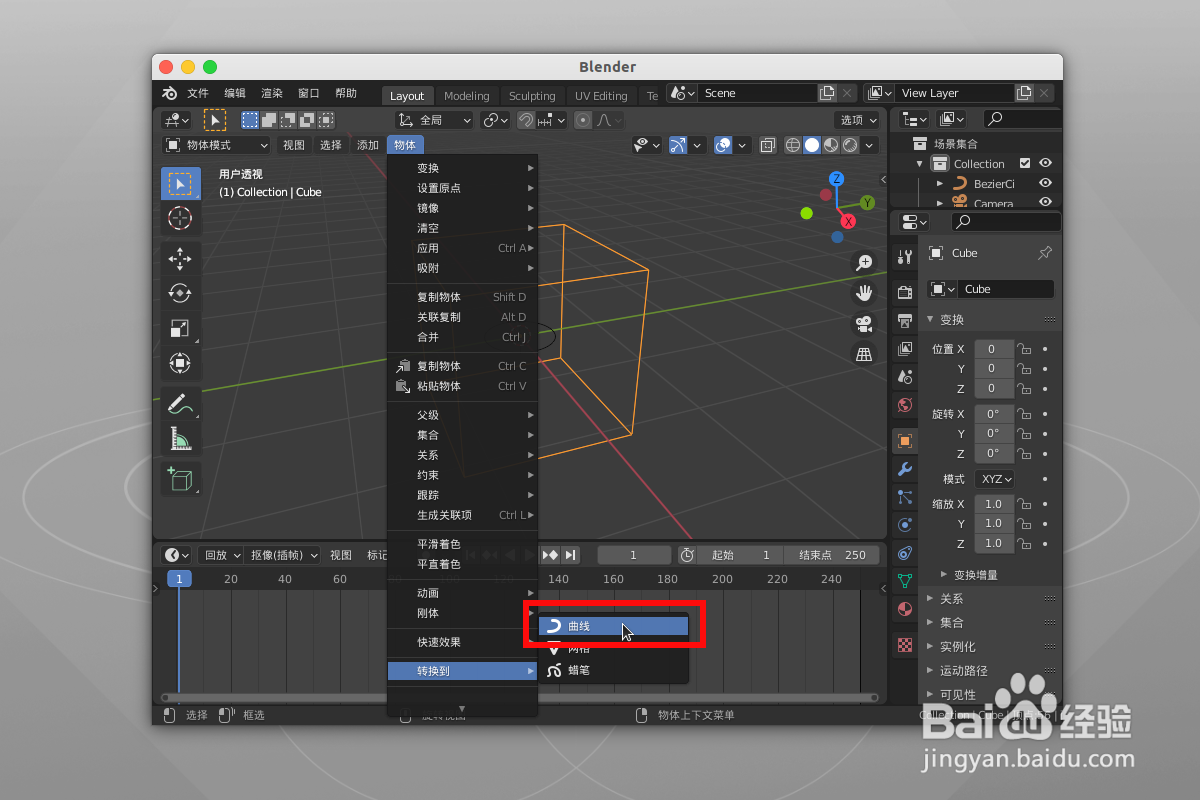Toggle visibility of BezierCi in the outliner
This screenshot has height=800, width=1200.
1045,183
